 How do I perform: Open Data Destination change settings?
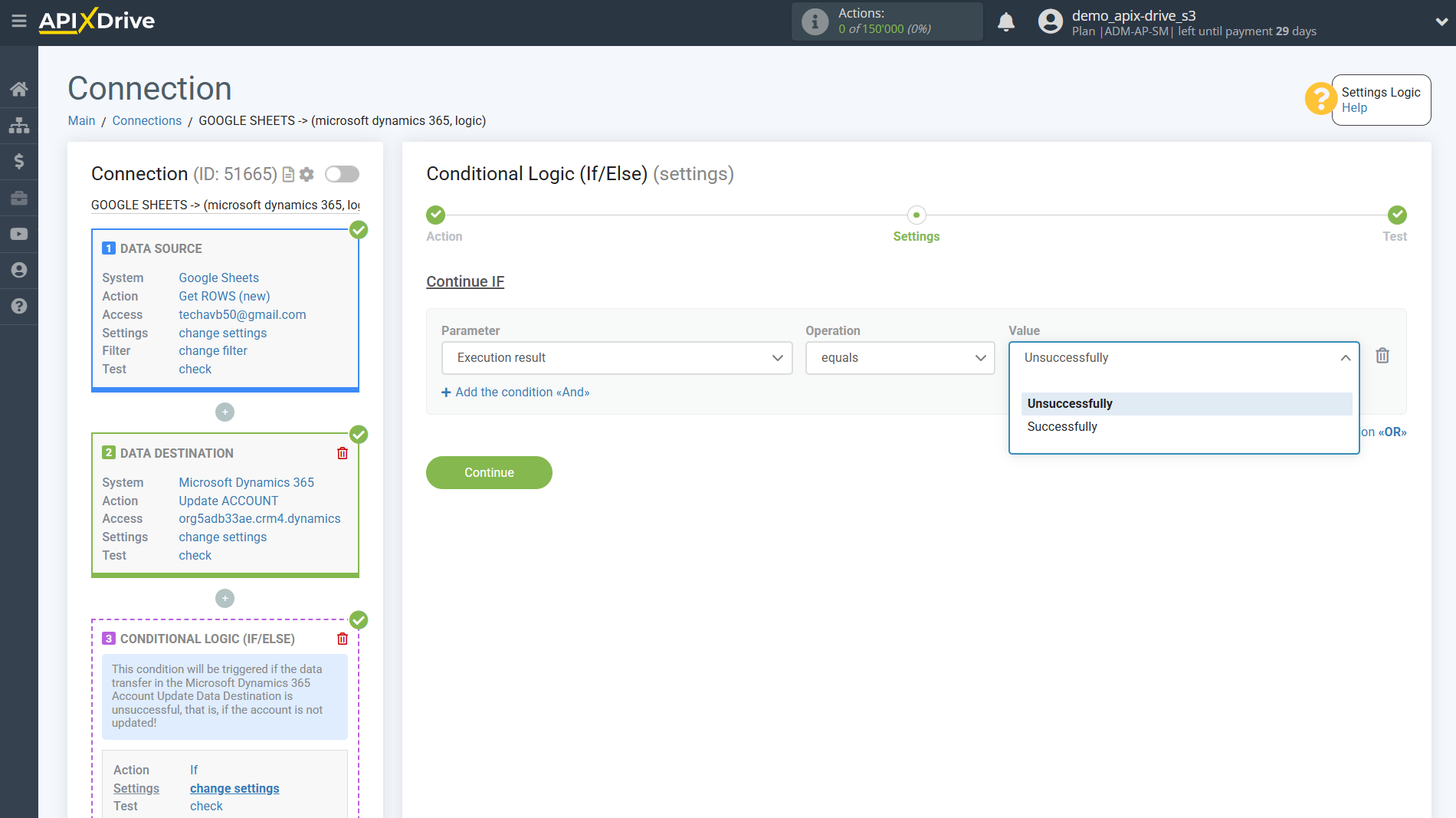(x=223, y=537)
